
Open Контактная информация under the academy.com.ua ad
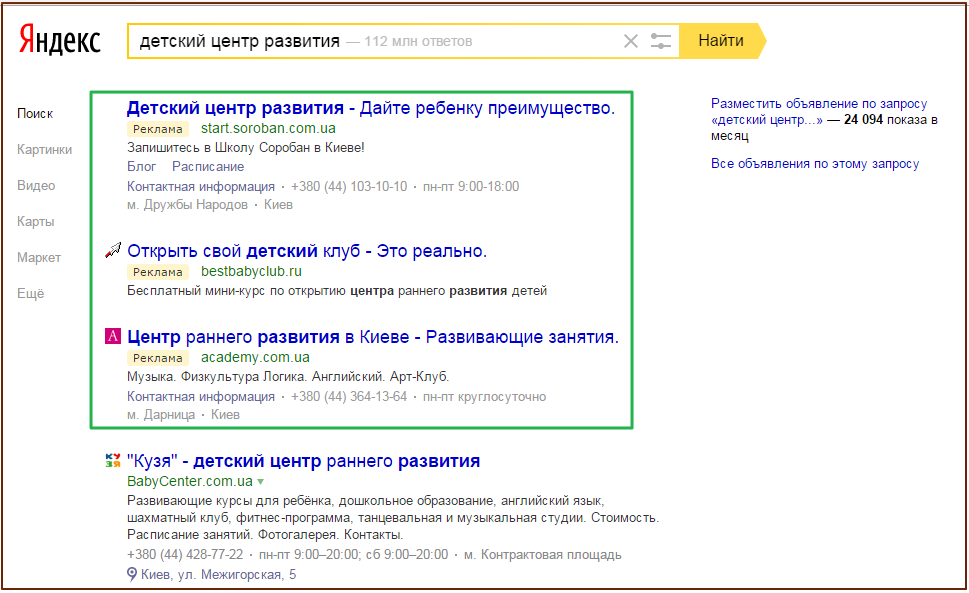(201, 397)
